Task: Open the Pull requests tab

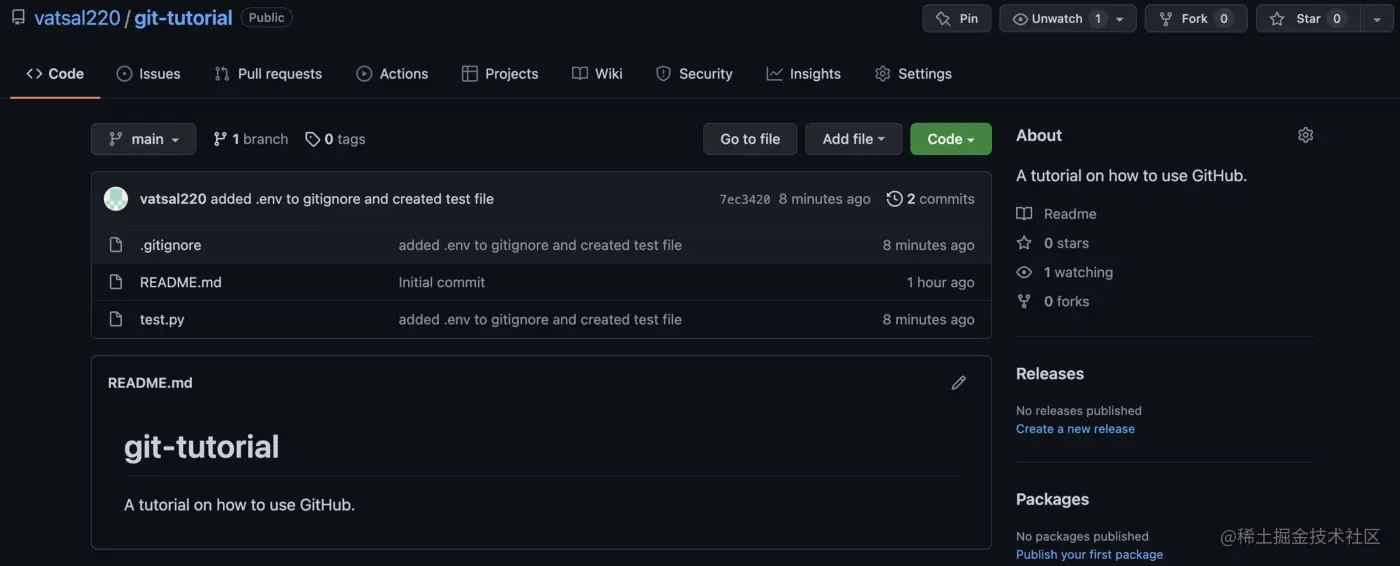Action: (268, 74)
